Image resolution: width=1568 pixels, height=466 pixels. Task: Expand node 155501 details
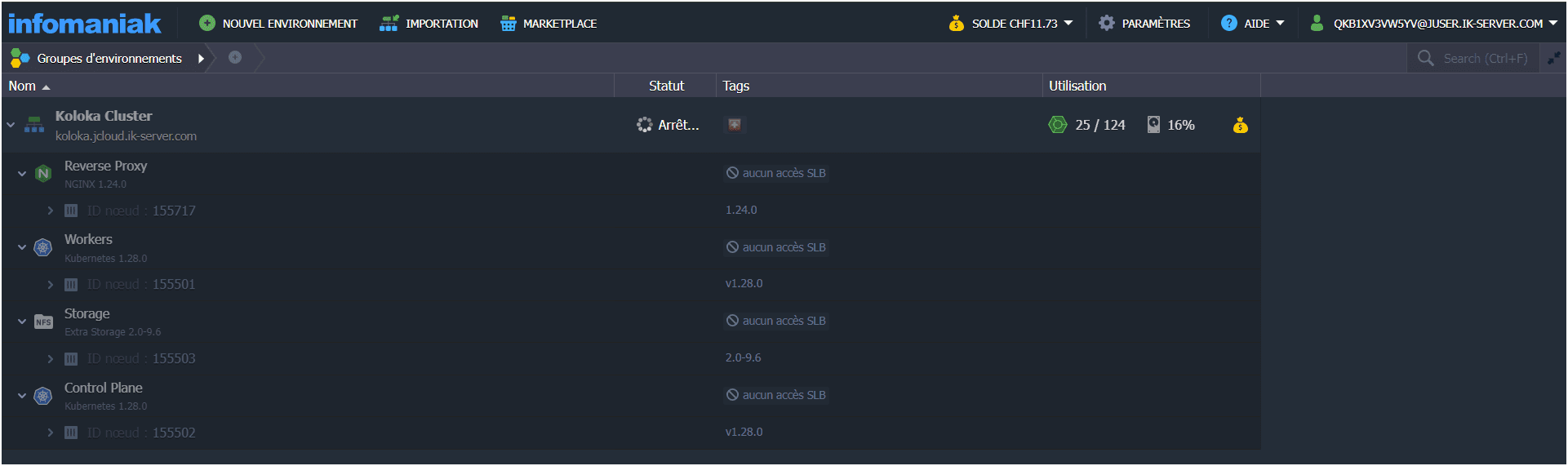[x=51, y=284]
